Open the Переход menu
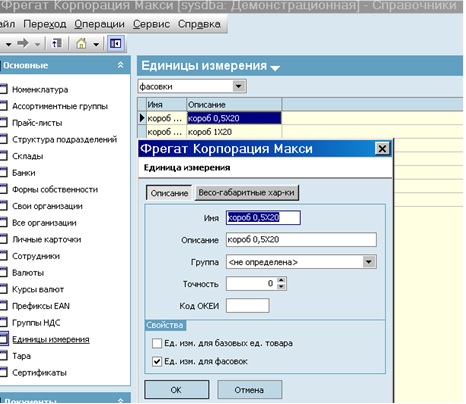Screen dimensions: 466x404 coord(45,24)
